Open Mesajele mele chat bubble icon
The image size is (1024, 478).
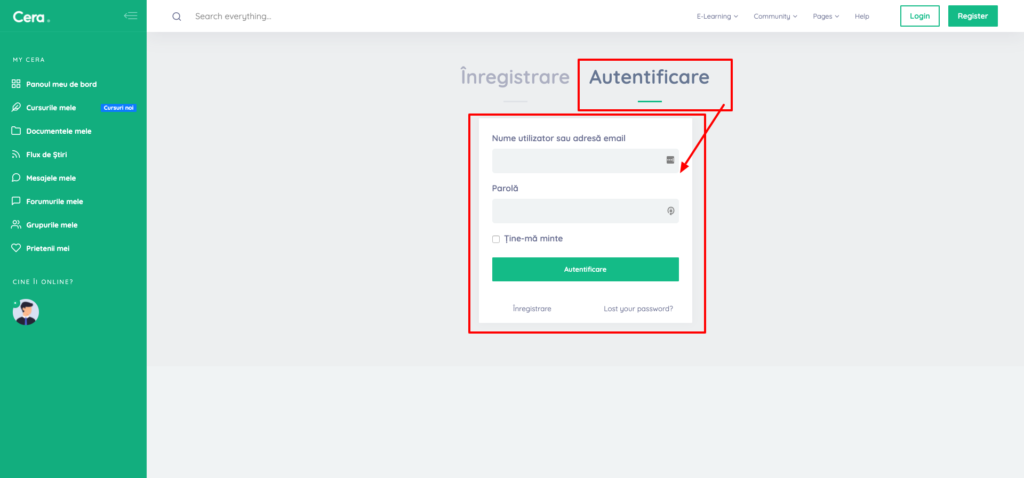[x=16, y=178]
